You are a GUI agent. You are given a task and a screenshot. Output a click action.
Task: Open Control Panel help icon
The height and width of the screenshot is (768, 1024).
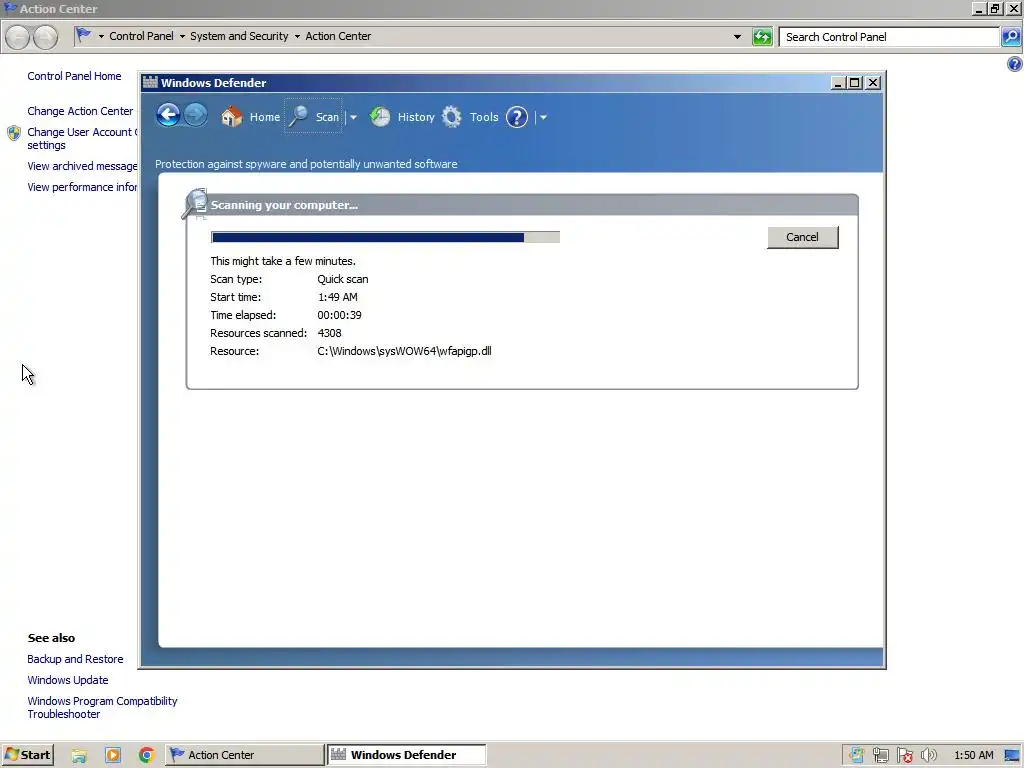coord(1014,64)
